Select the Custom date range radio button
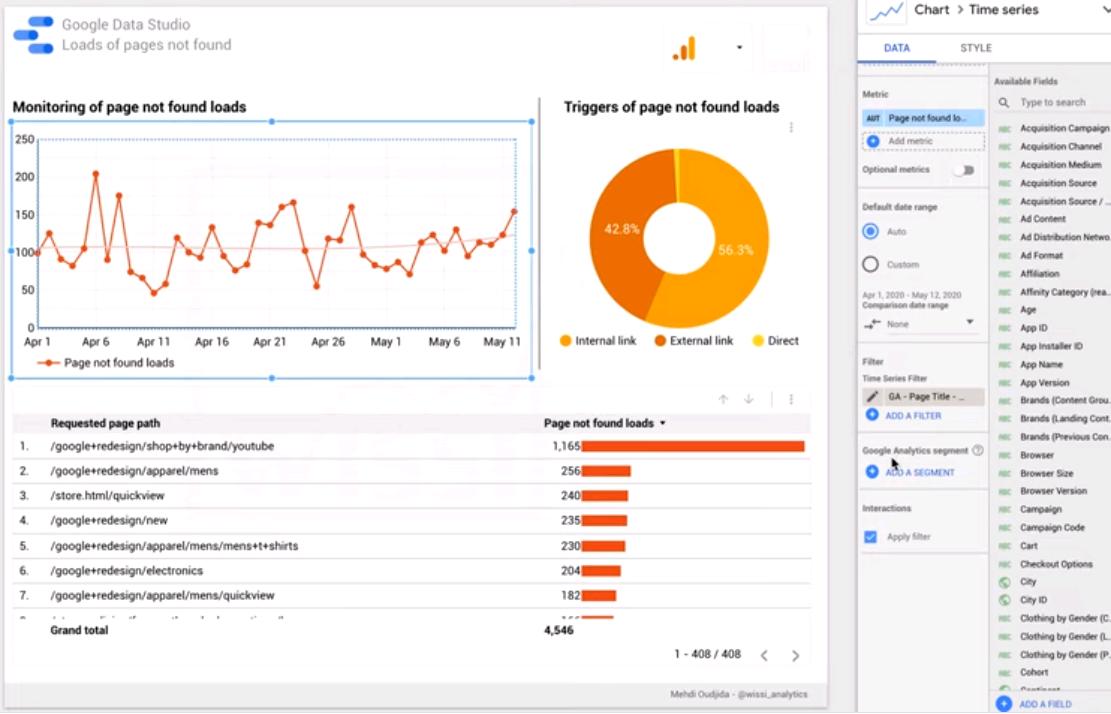Viewport: 1111px width, 714px height. [x=869, y=263]
